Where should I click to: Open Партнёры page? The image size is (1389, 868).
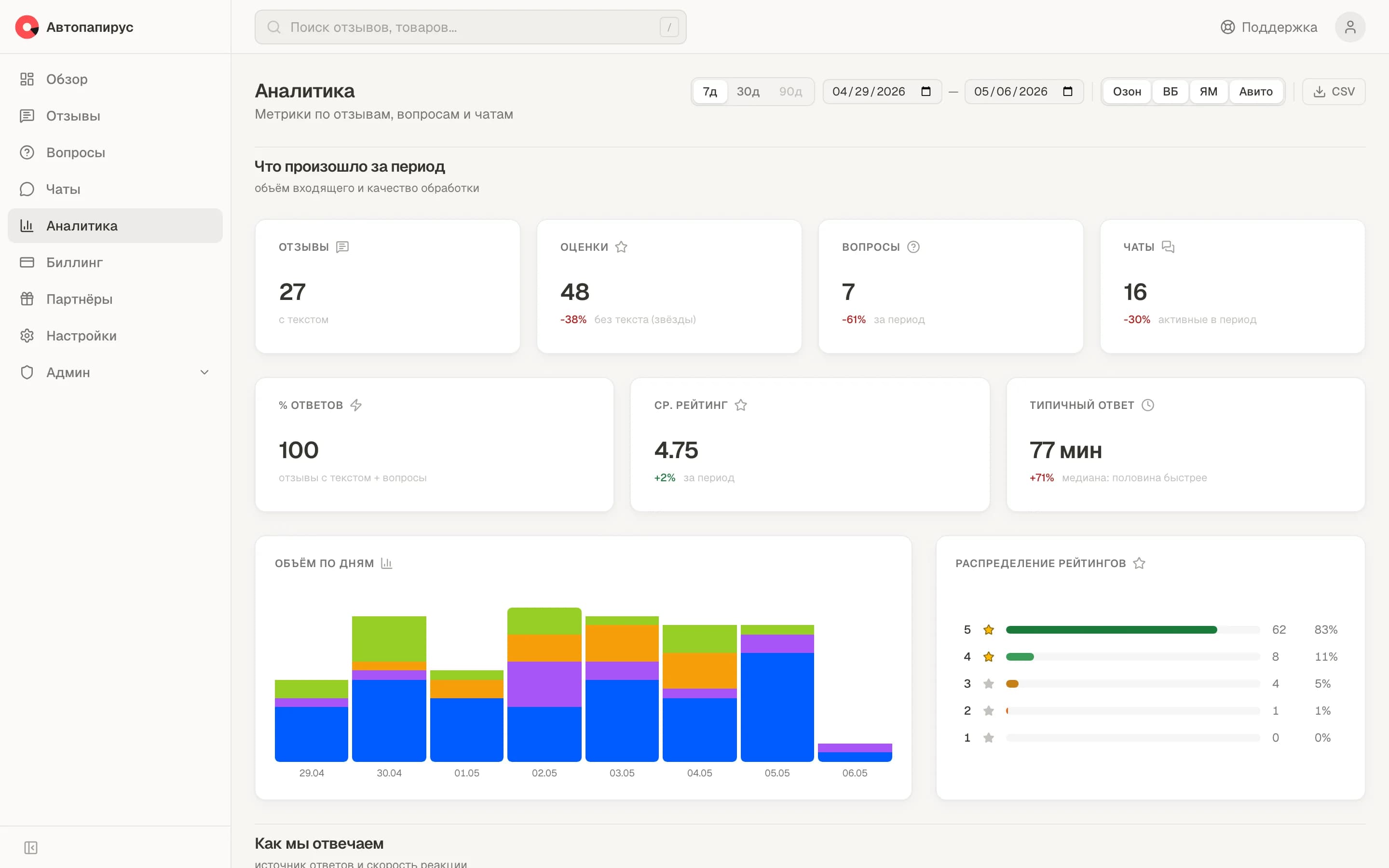coord(115,299)
